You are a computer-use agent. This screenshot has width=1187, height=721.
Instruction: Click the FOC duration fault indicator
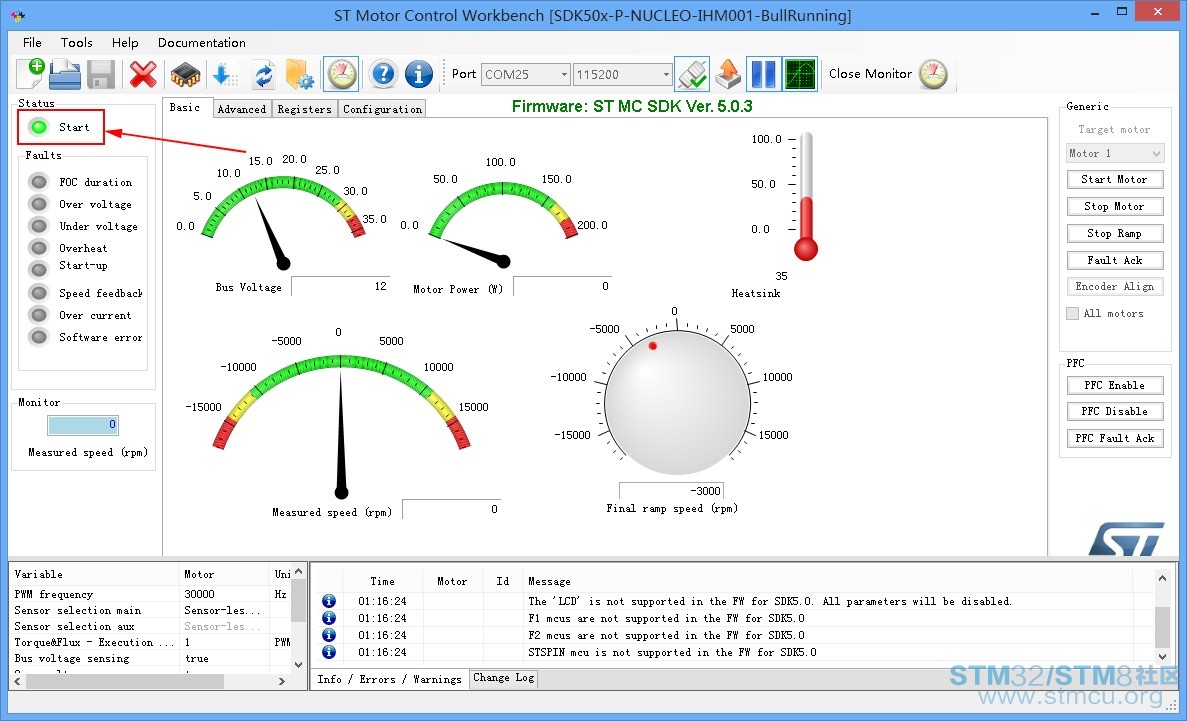[39, 182]
